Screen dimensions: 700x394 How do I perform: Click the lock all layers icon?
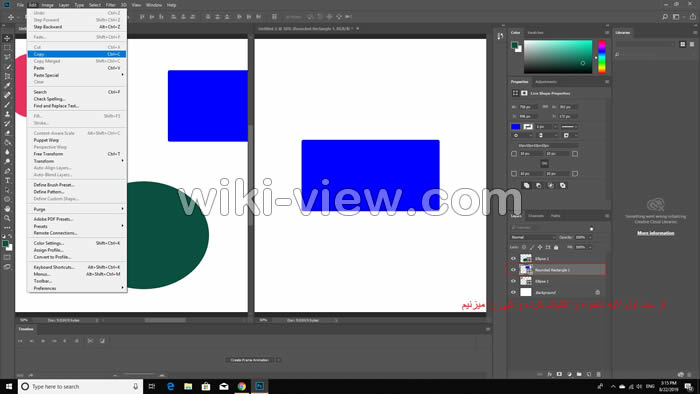[x=556, y=247]
